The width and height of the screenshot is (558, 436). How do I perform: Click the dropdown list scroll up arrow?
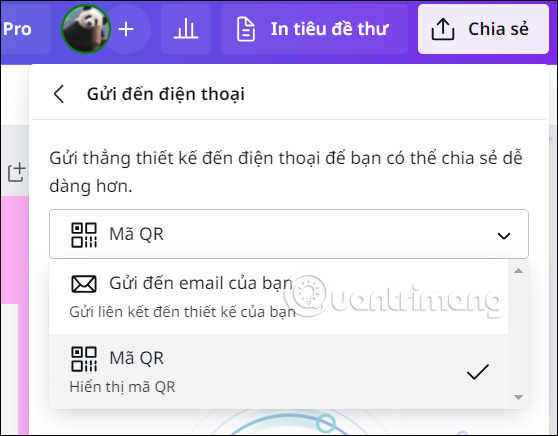(x=518, y=271)
